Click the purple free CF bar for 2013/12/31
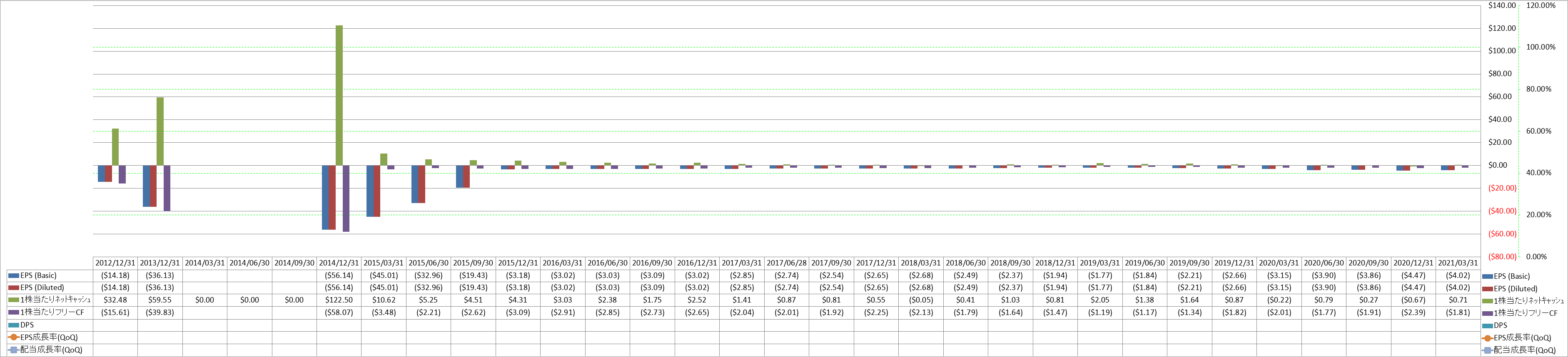Screen dimensions: 1568x357 point(167,188)
